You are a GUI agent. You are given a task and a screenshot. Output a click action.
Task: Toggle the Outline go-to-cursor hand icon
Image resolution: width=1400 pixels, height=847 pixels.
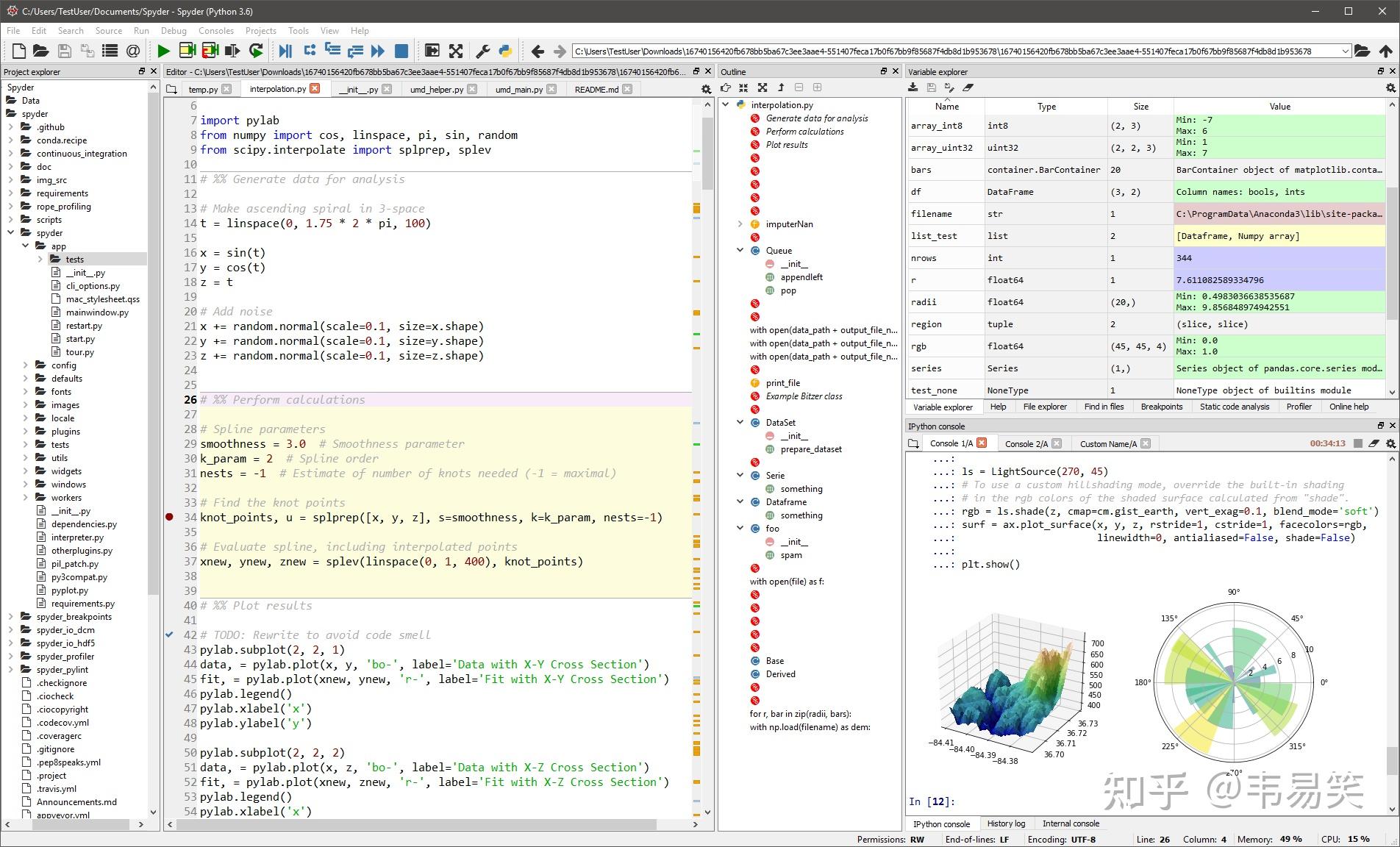[726, 87]
